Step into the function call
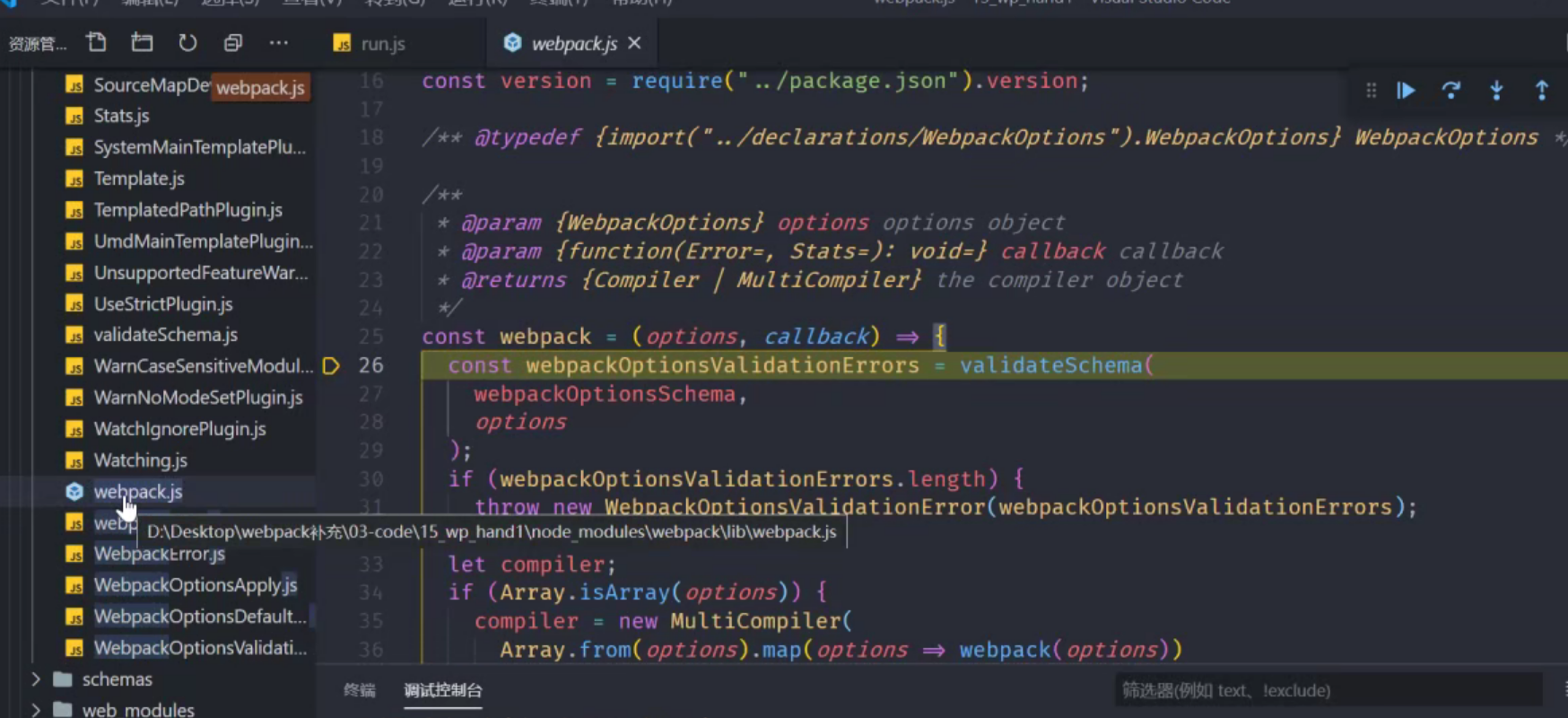Image resolution: width=1568 pixels, height=718 pixels. tap(1496, 90)
